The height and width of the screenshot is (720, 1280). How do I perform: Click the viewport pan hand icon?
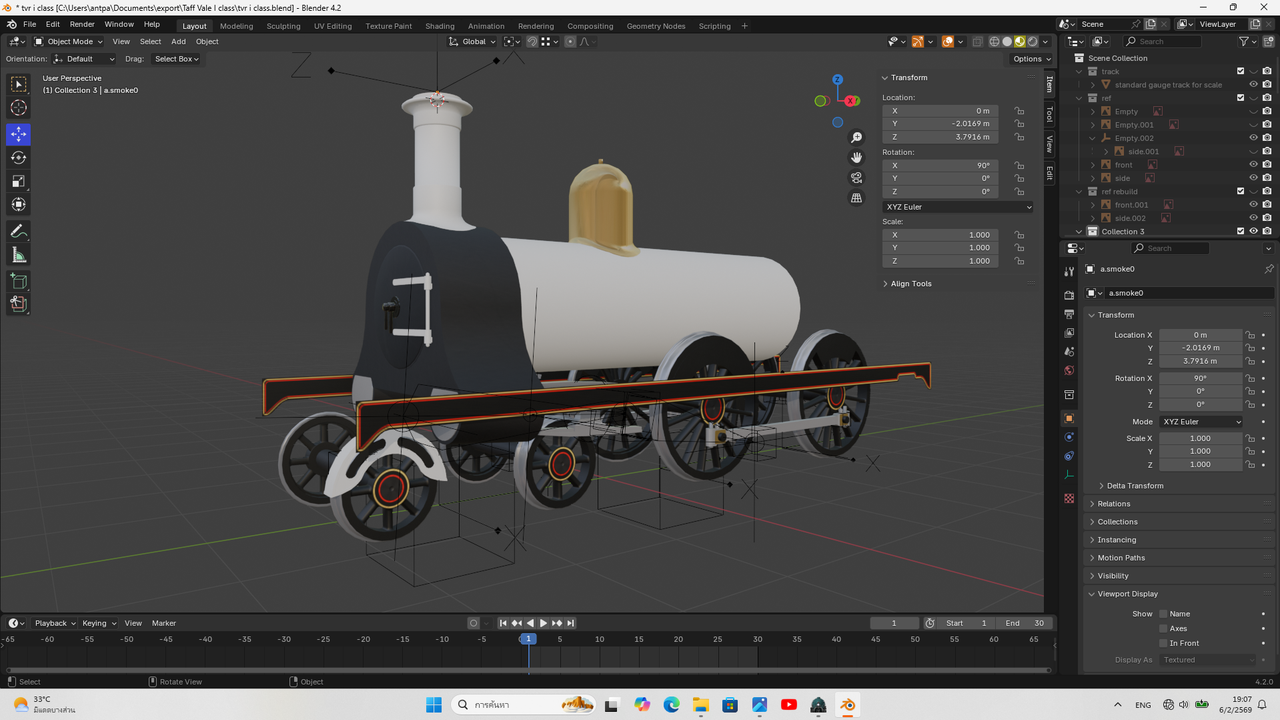(856, 157)
